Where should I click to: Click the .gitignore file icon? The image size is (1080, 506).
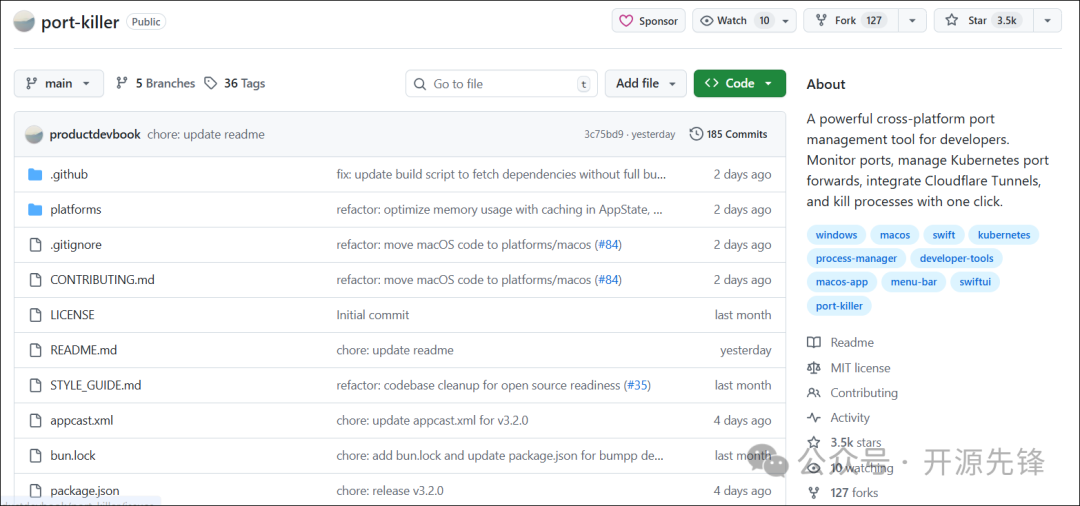35,244
